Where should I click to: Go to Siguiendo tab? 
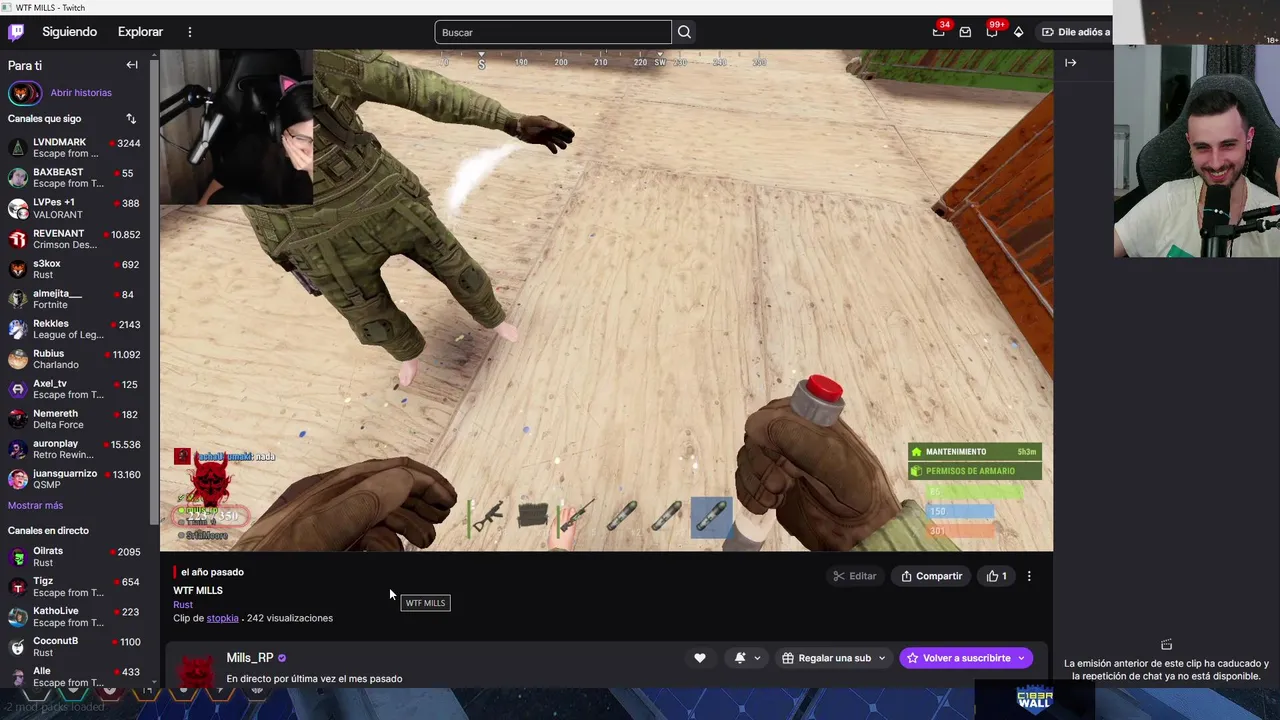click(x=69, y=32)
